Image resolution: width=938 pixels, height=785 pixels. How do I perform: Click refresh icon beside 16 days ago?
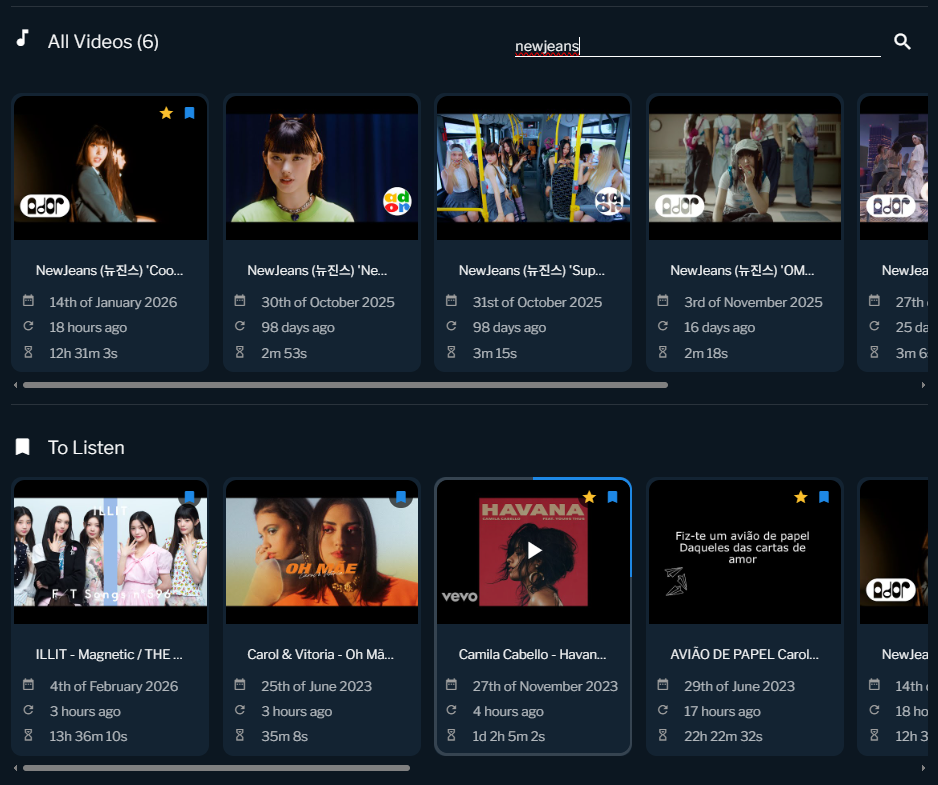pyautogui.click(x=663, y=326)
